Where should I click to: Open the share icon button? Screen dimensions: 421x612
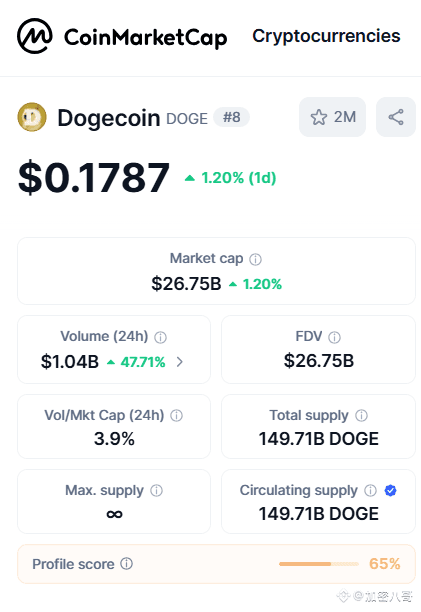pos(396,117)
